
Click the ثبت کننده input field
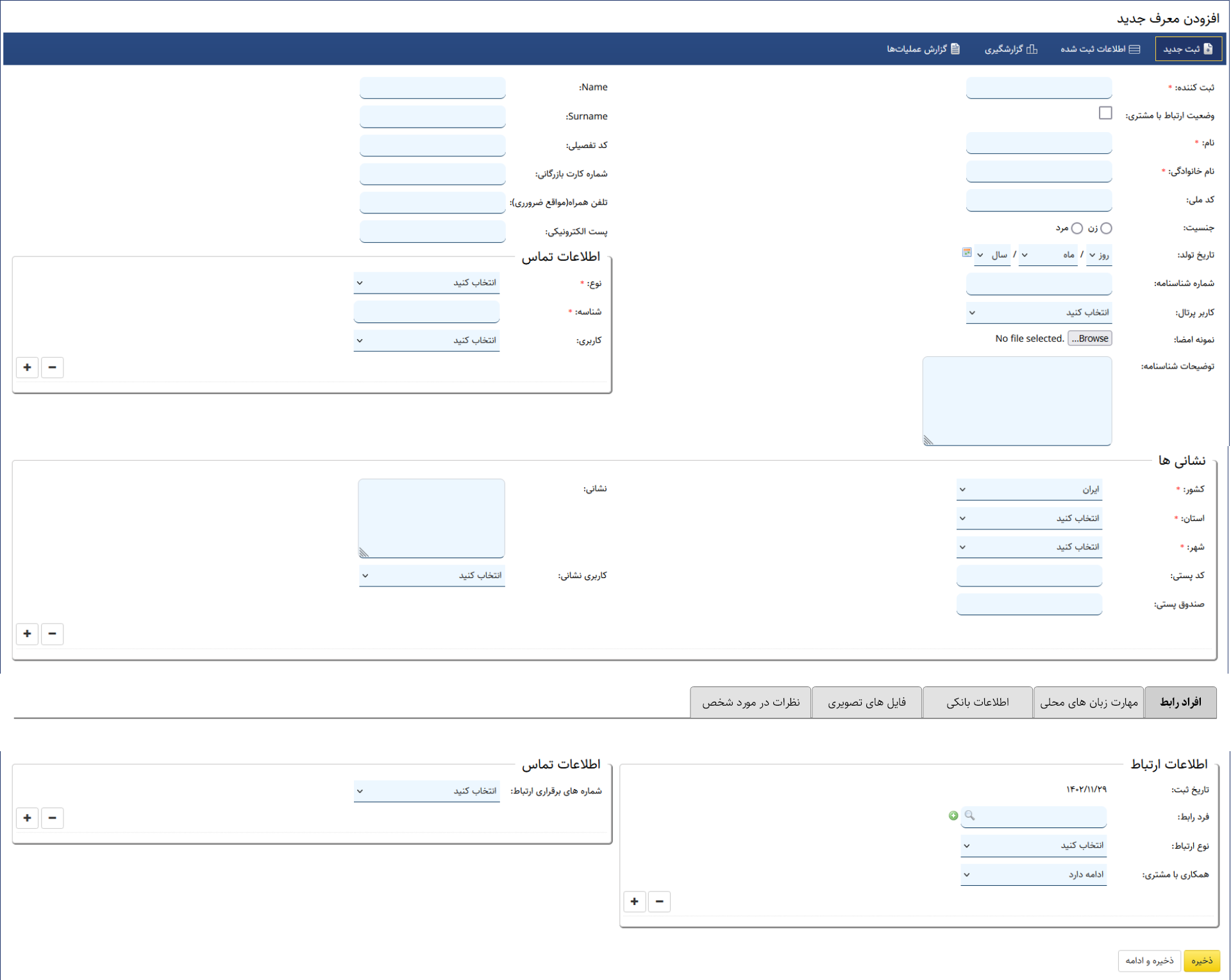tap(1039, 88)
